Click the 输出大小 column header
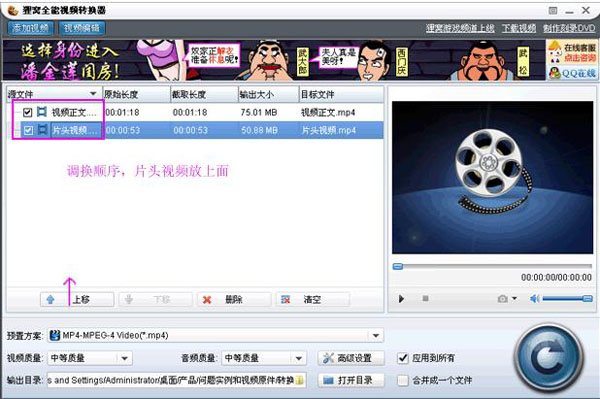 click(269, 94)
